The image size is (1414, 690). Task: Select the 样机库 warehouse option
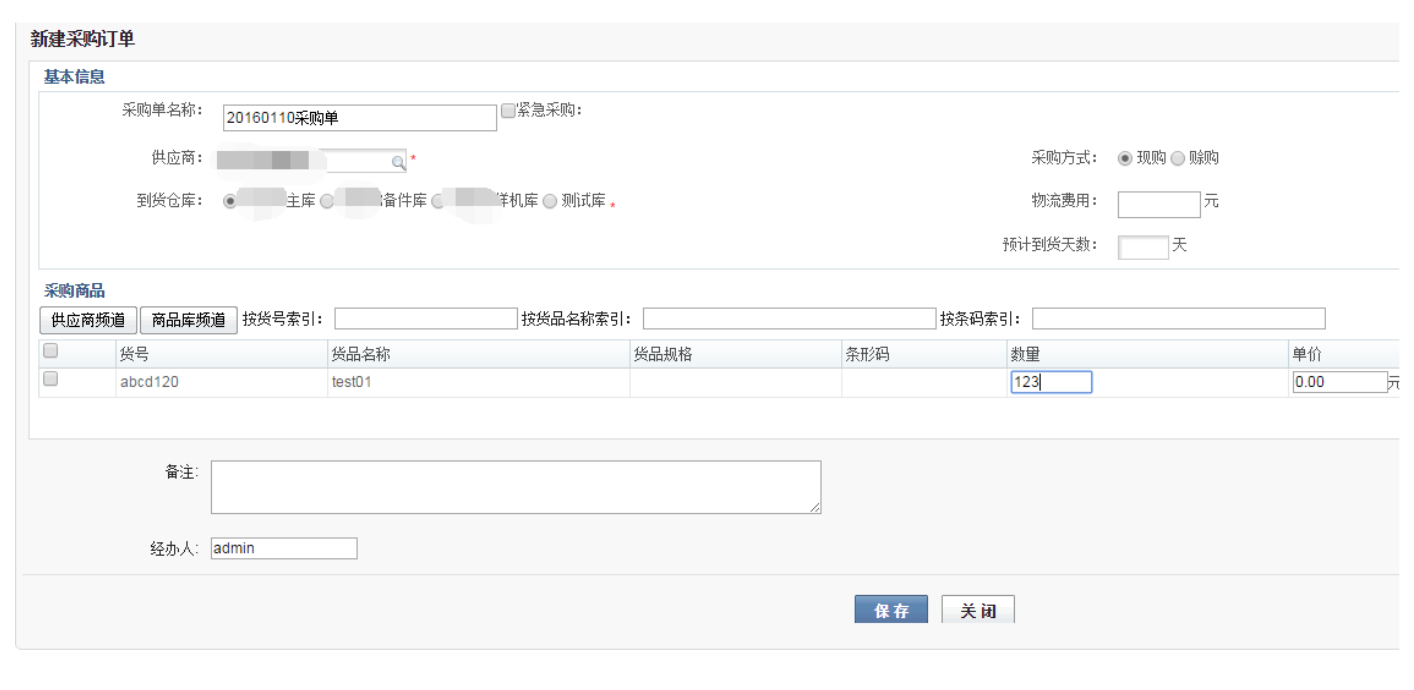coord(436,200)
